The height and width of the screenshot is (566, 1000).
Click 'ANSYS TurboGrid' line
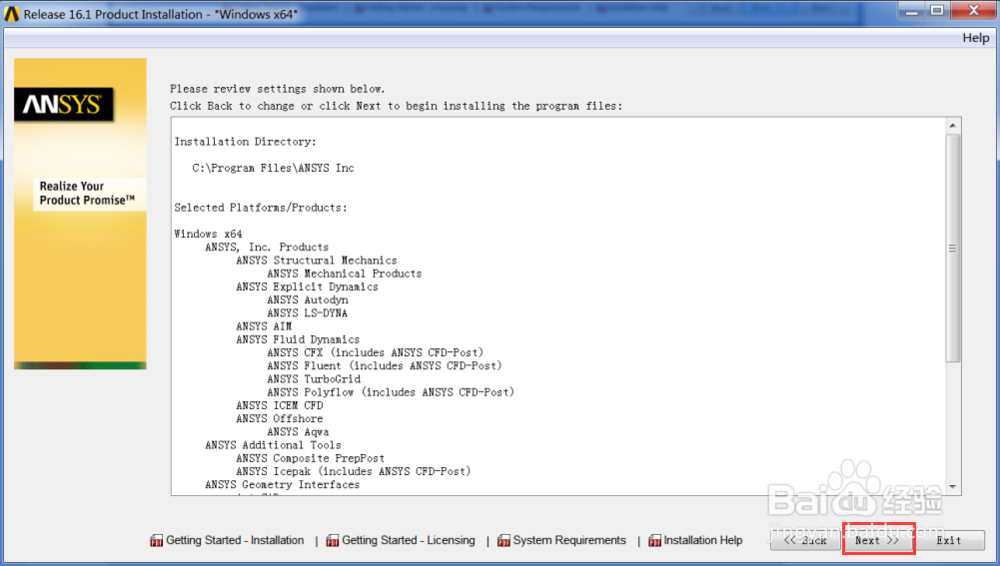(x=314, y=379)
